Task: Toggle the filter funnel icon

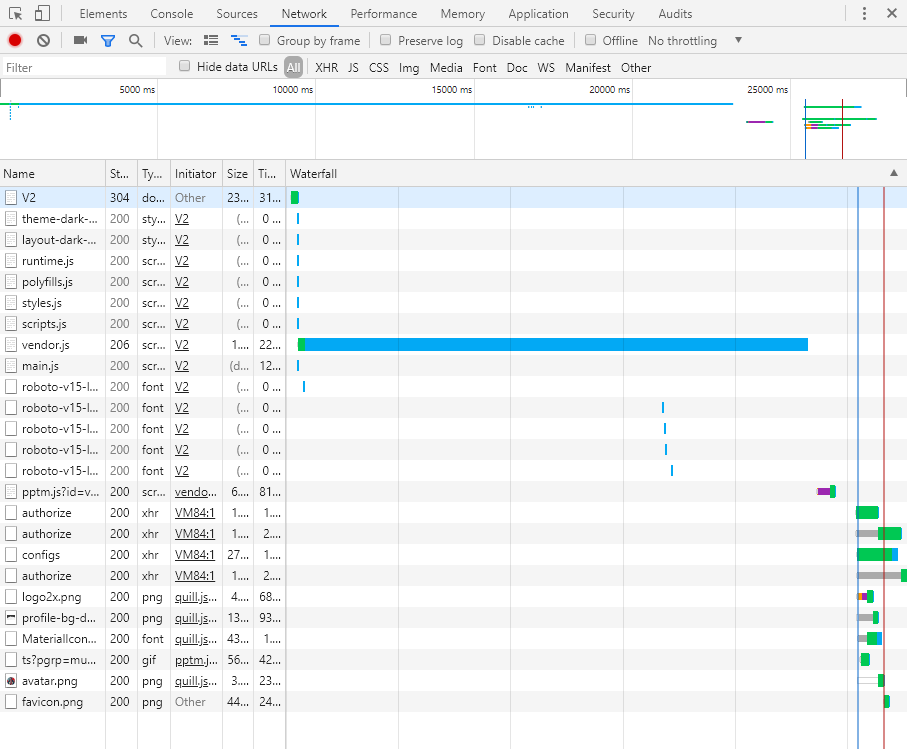Action: [108, 40]
